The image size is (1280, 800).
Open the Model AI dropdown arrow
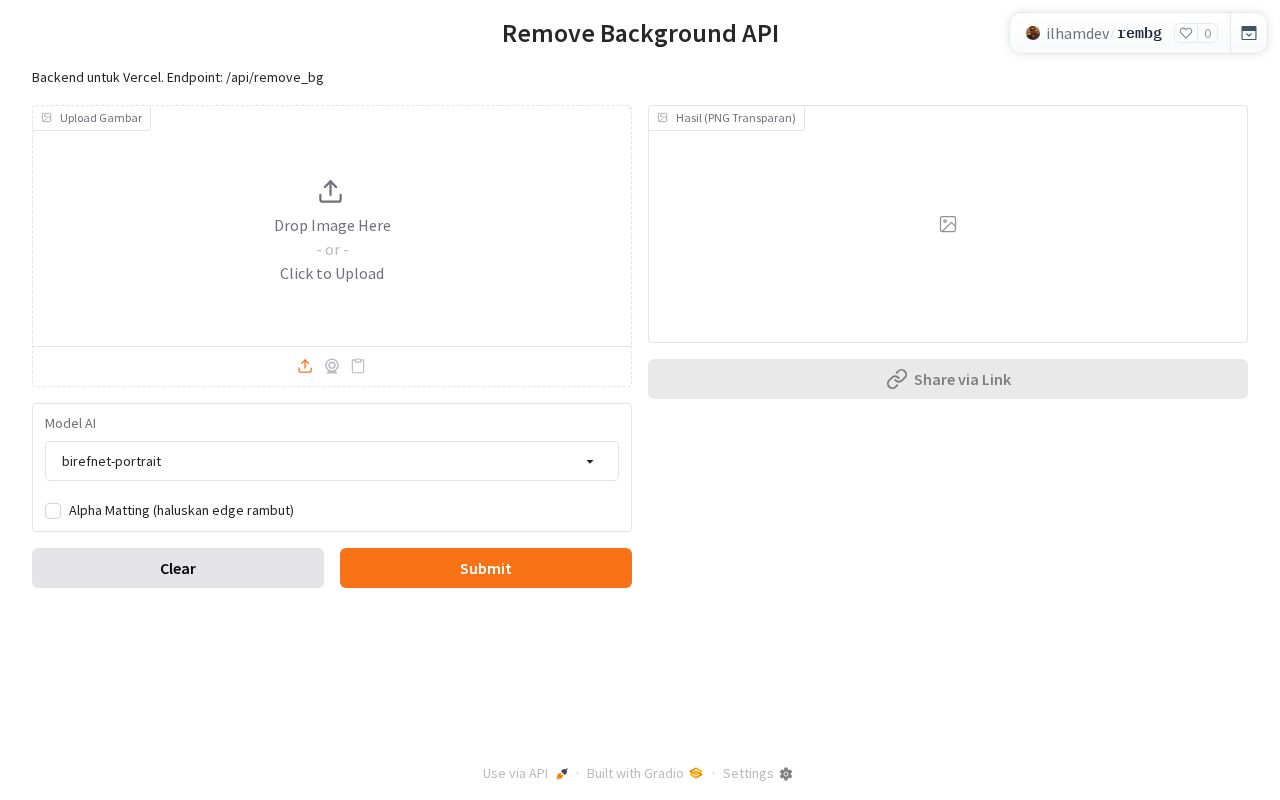coord(590,461)
